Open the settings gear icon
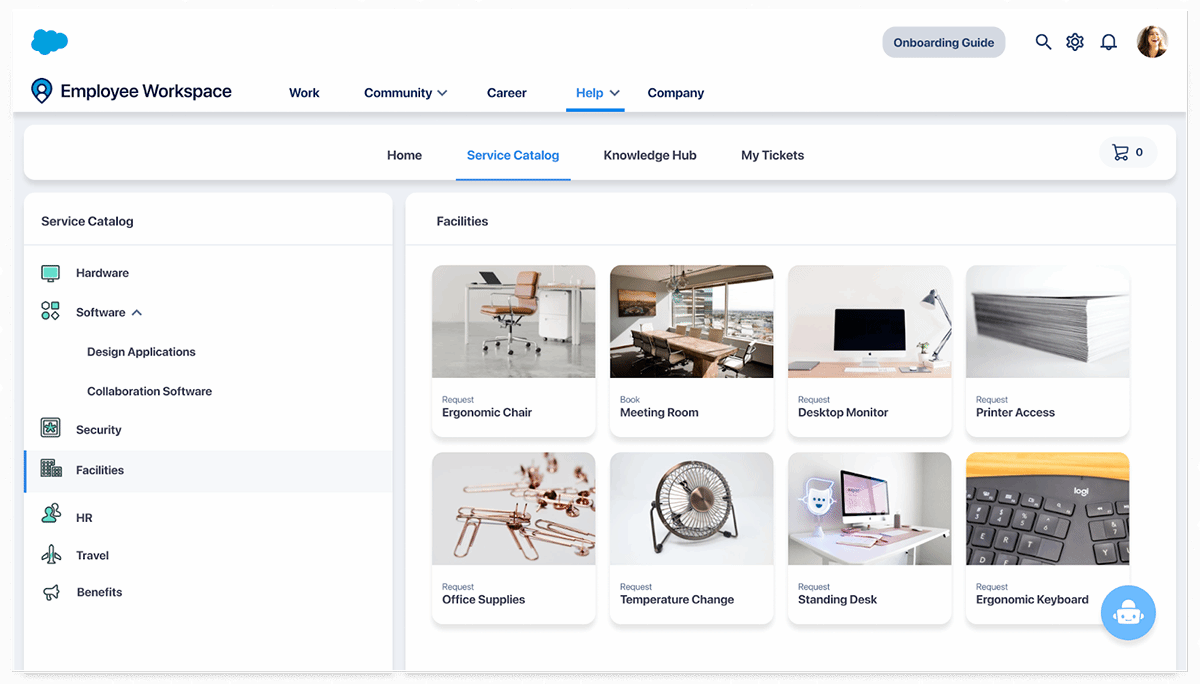1200x686 pixels. (1075, 42)
